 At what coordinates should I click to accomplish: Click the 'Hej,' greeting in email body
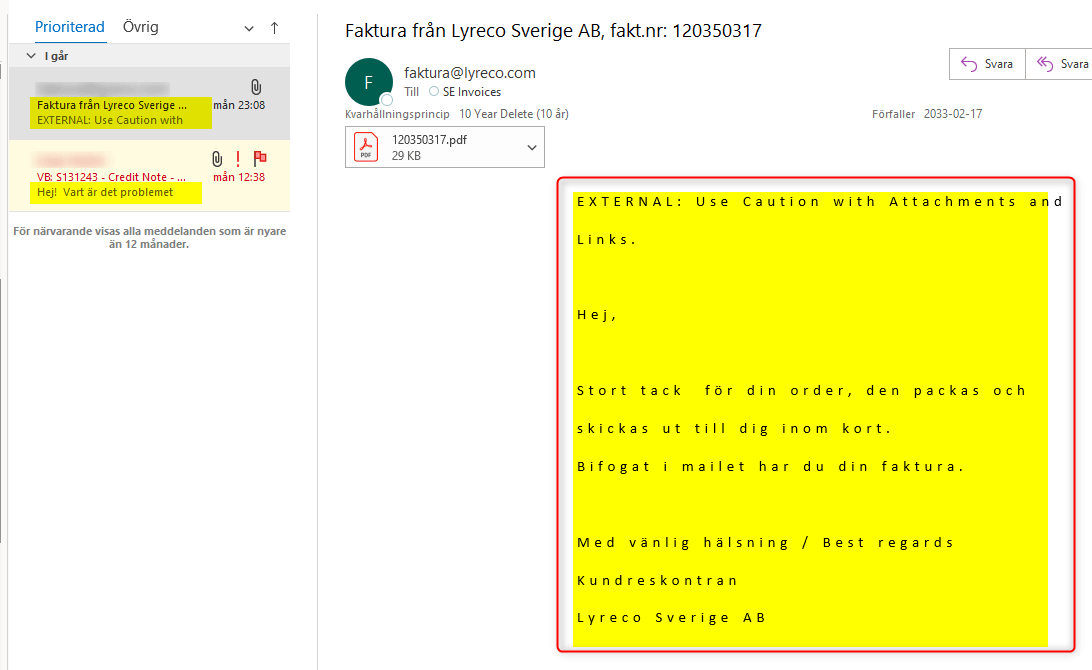click(x=596, y=315)
